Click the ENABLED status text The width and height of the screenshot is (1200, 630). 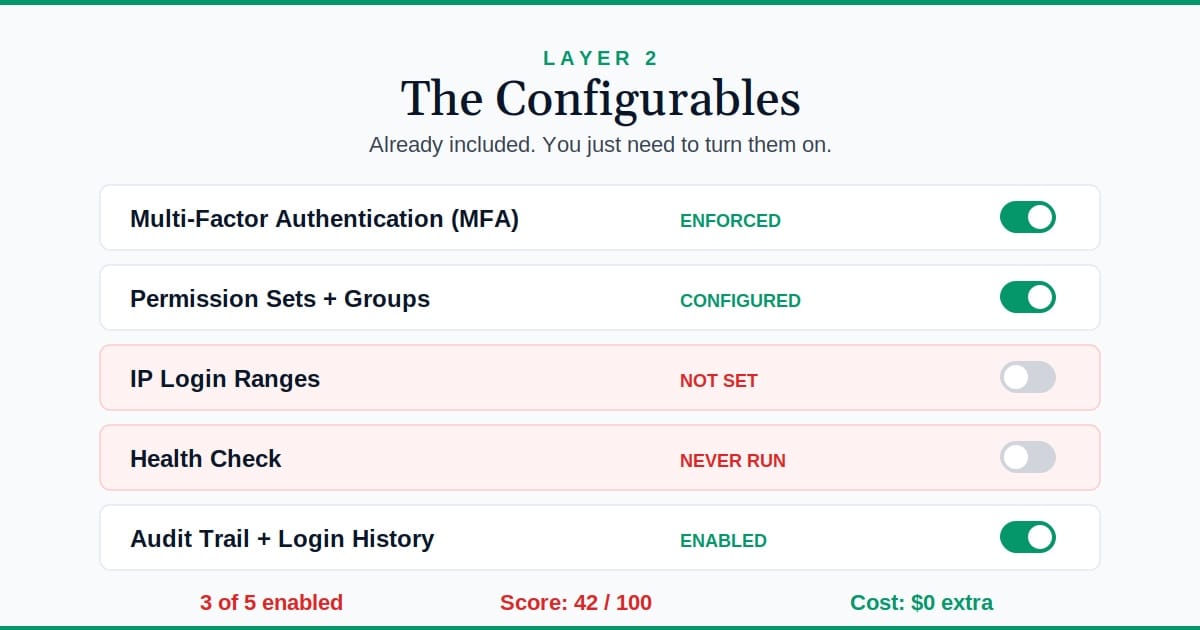[x=724, y=541]
